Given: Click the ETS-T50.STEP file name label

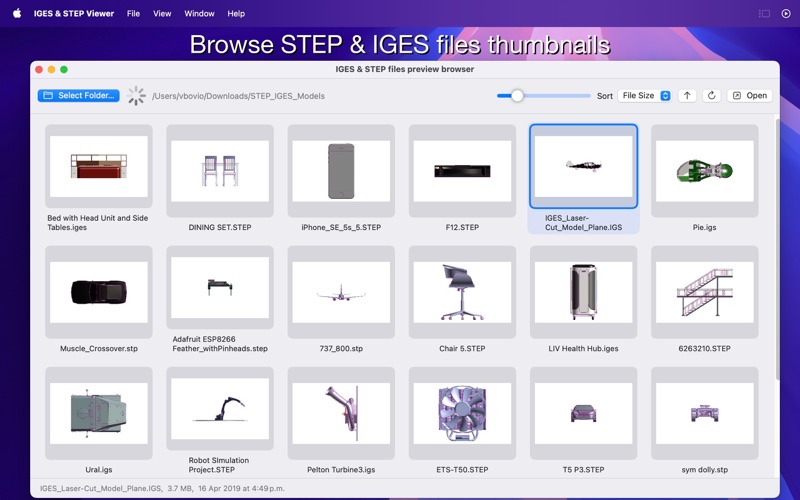Looking at the screenshot, I should 462,470.
